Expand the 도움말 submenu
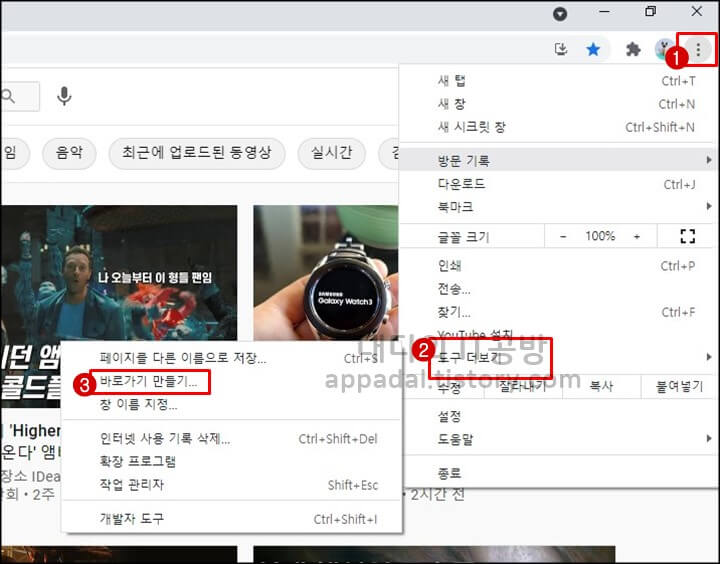Viewport: 720px width, 564px height. coord(557,439)
